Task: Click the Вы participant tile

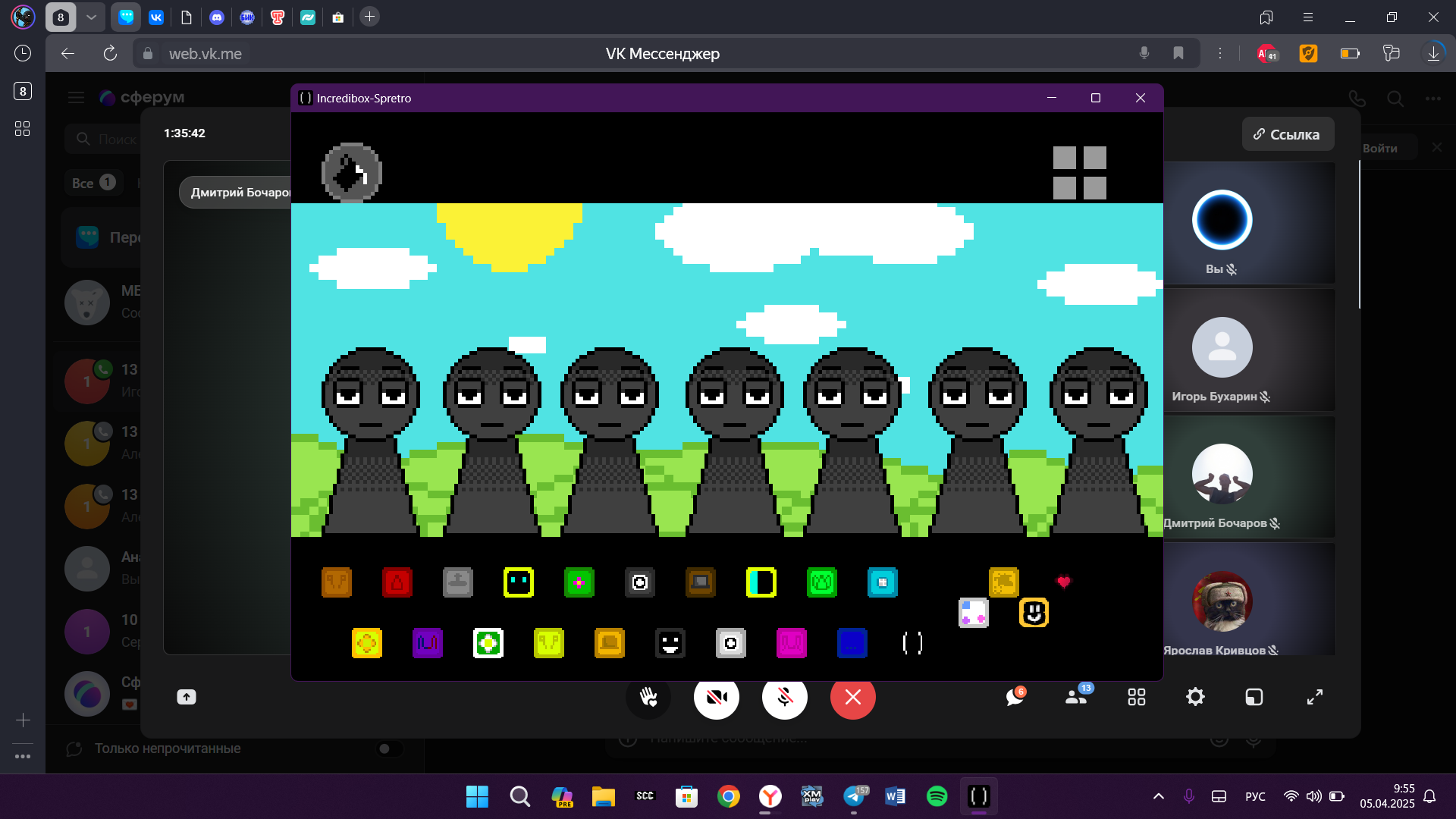Action: click(x=1250, y=223)
